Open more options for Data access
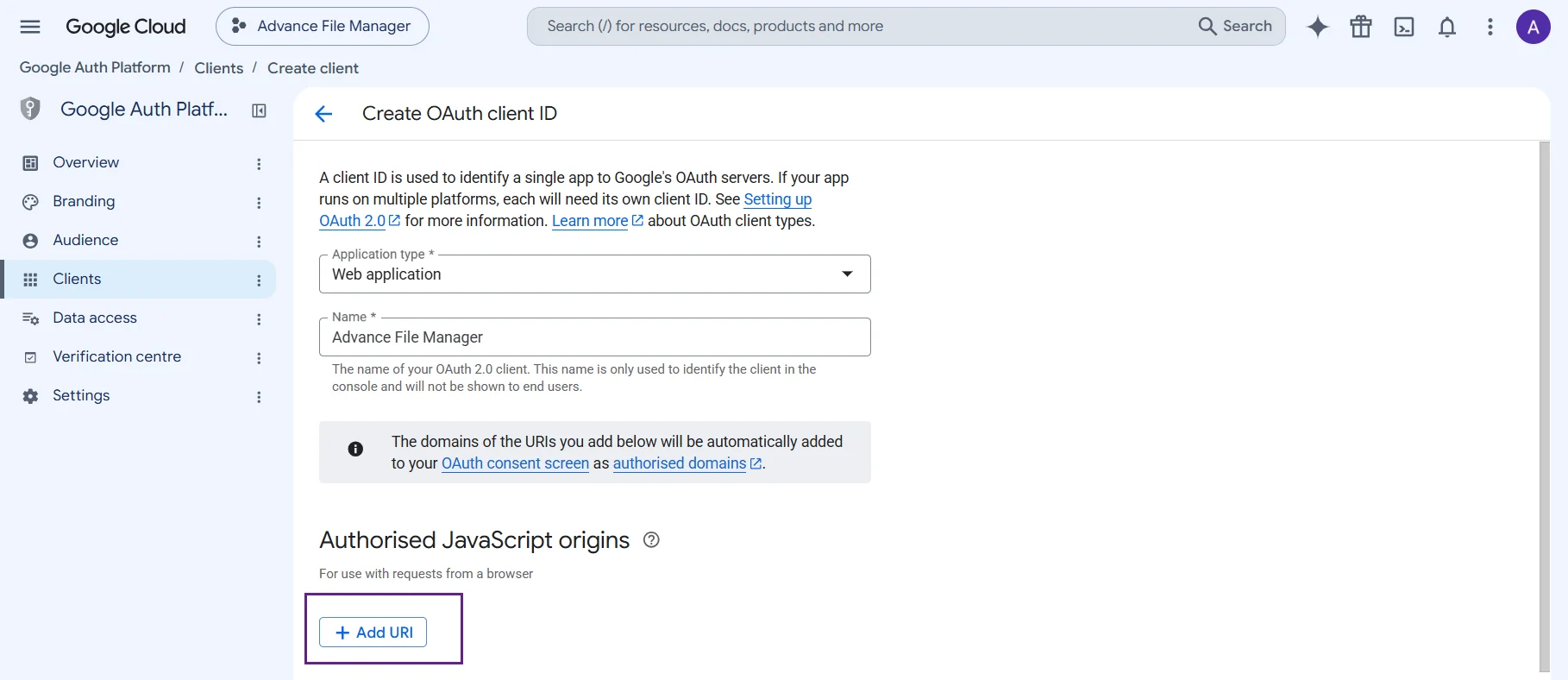Screen dimensions: 1568x680 tap(259, 319)
